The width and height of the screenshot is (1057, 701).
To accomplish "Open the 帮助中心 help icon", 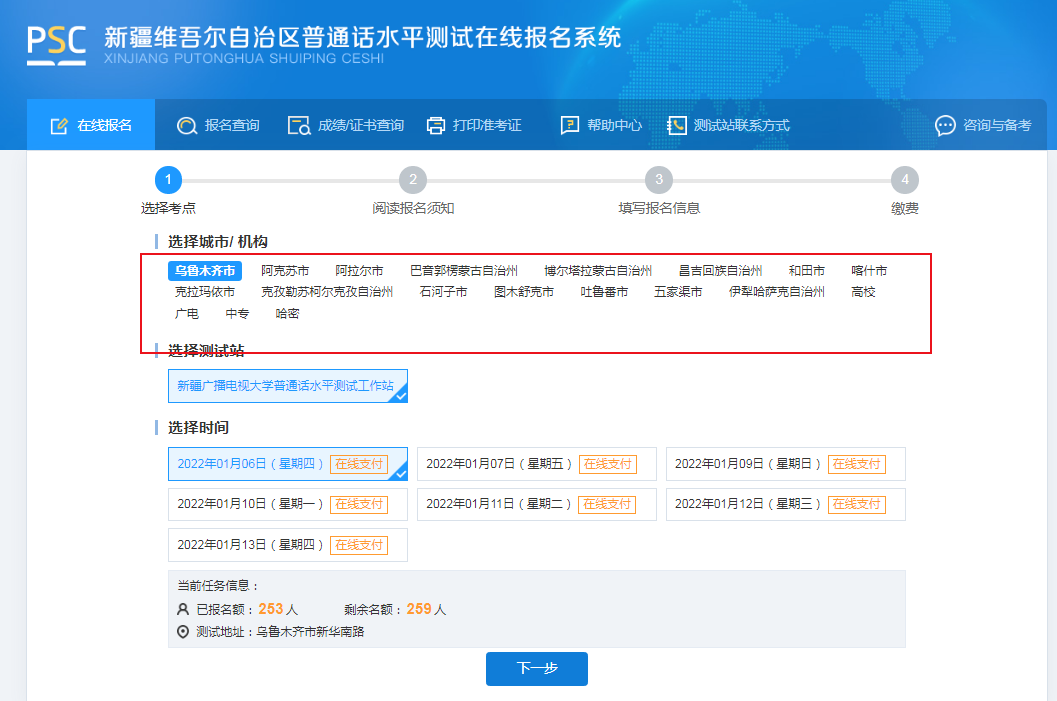I will tap(570, 125).
